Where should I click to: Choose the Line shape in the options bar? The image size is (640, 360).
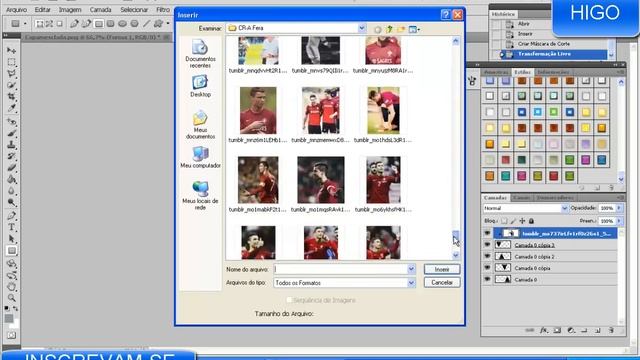147,24
